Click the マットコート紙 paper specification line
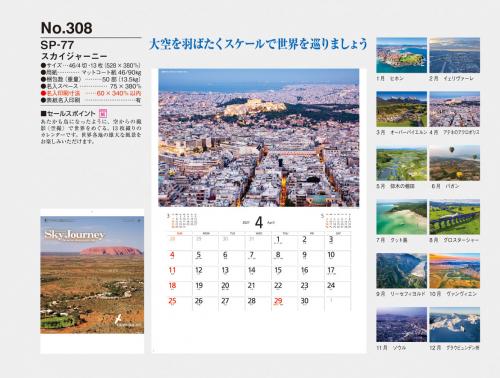 coord(91,72)
